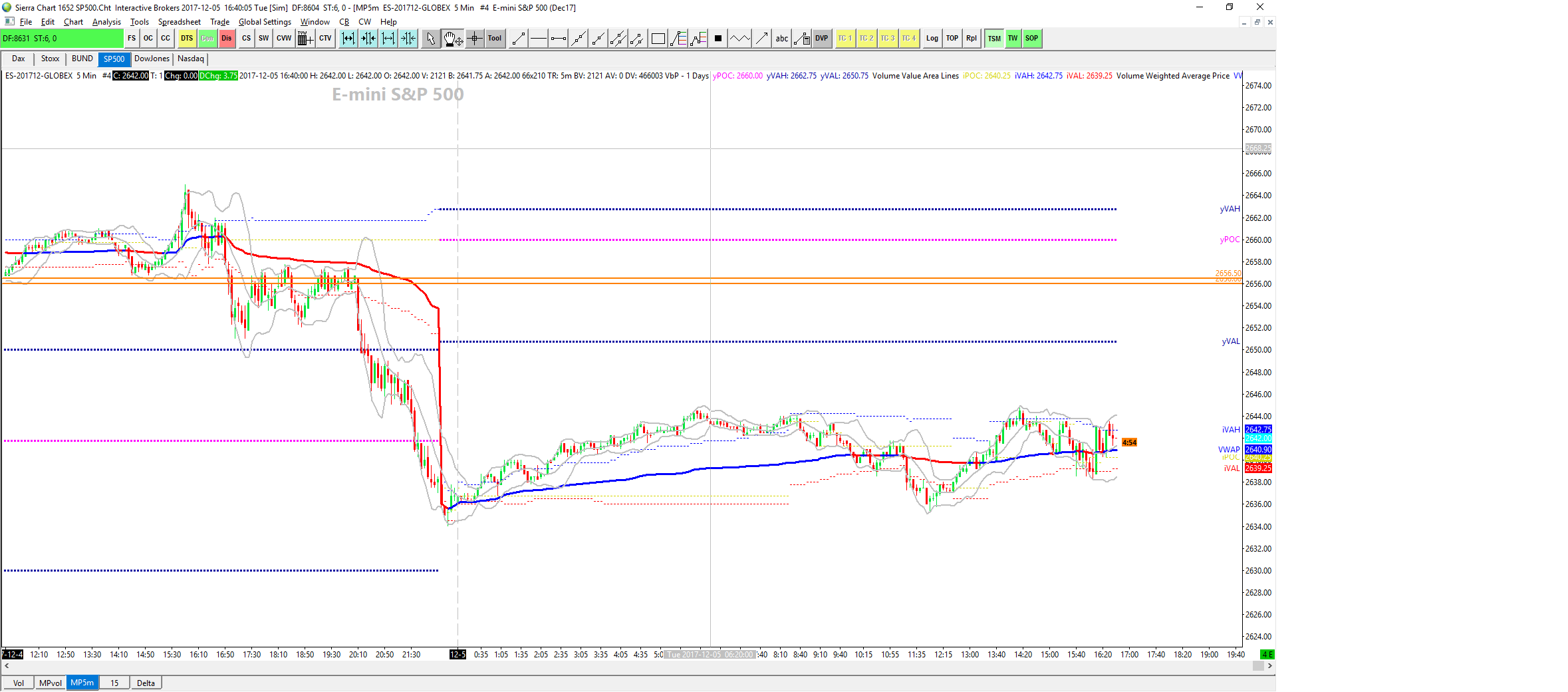Select tool configuration TC 4
The image size is (1568, 692).
[909, 39]
